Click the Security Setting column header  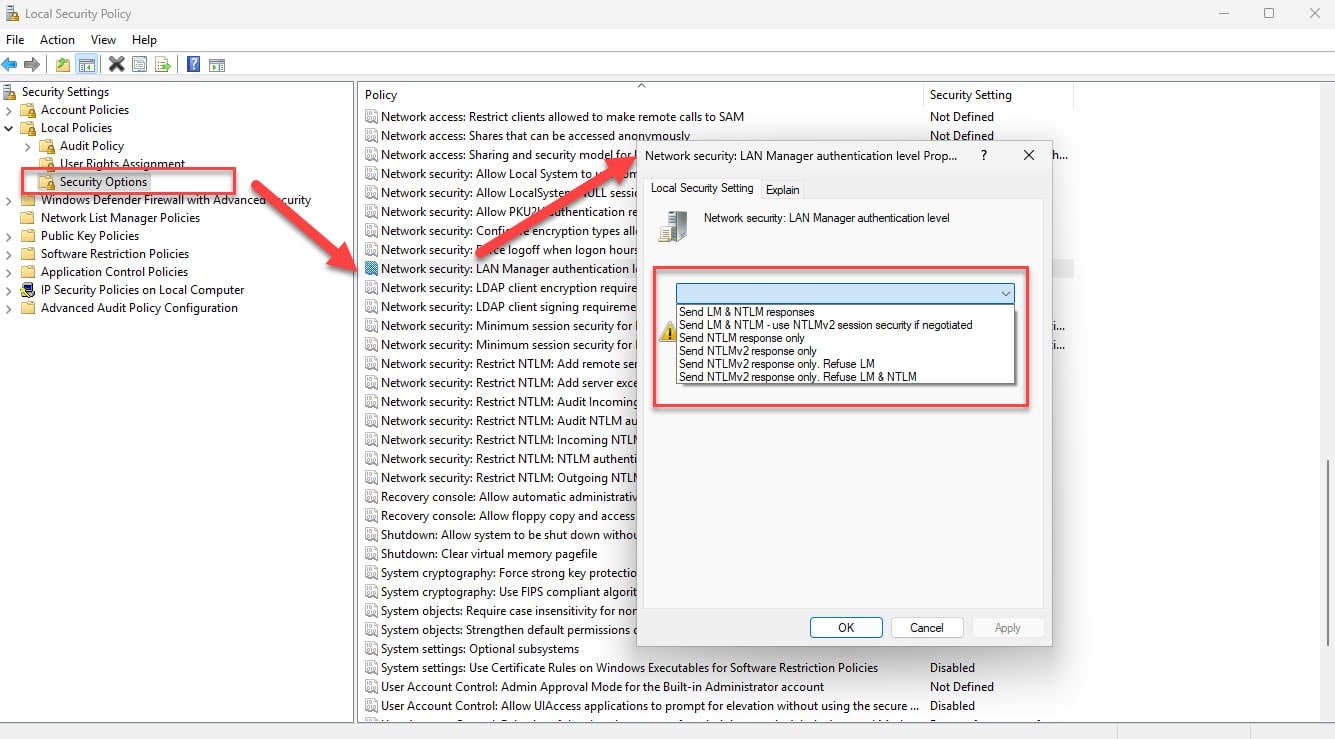click(x=970, y=95)
